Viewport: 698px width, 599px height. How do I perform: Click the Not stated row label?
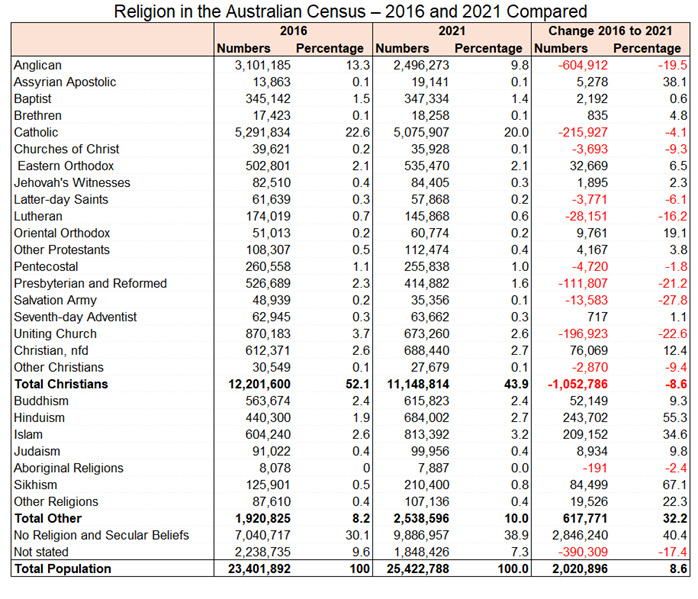tap(41, 552)
